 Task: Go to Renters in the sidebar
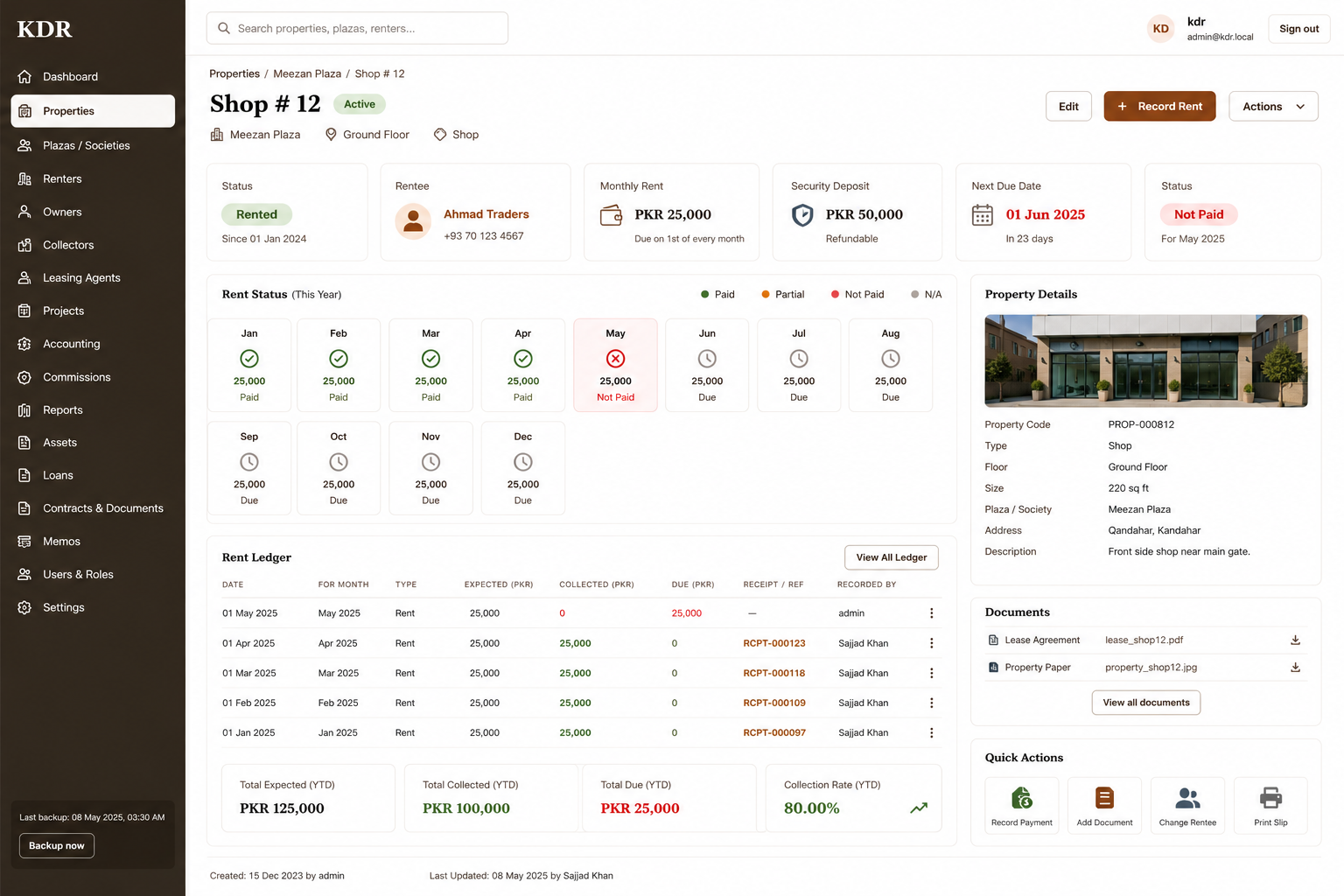click(93, 178)
